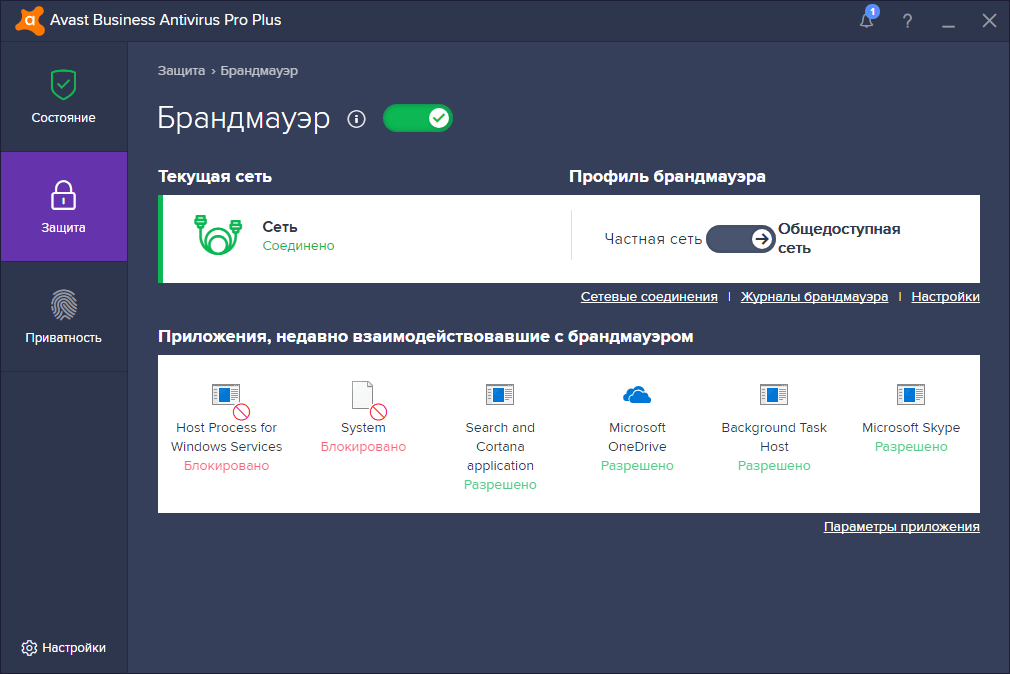Click Search and Cortana application icon

500,394
